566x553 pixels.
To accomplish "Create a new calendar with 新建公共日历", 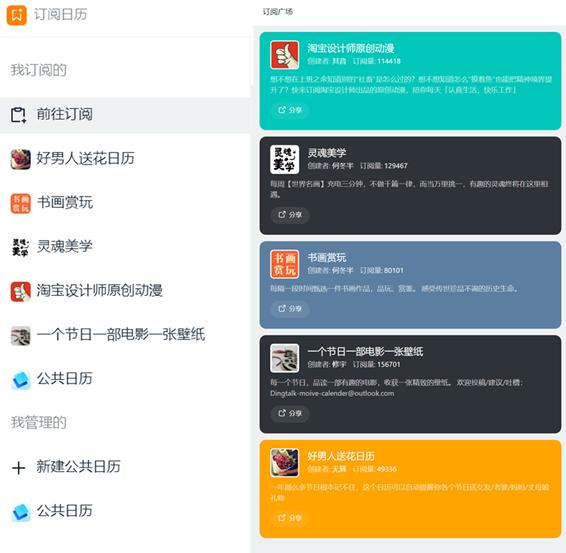I will (125, 467).
